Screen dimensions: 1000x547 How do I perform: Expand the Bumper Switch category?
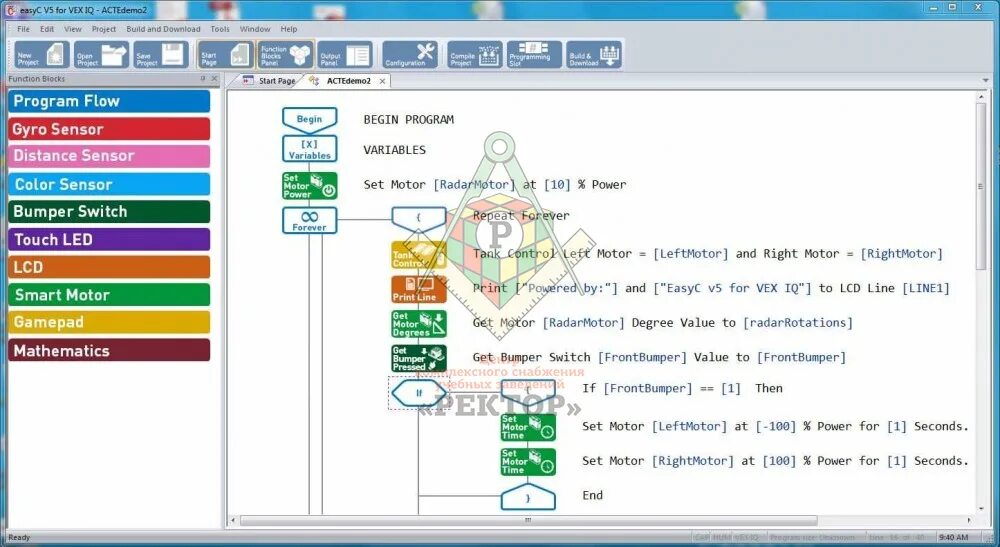(109, 212)
